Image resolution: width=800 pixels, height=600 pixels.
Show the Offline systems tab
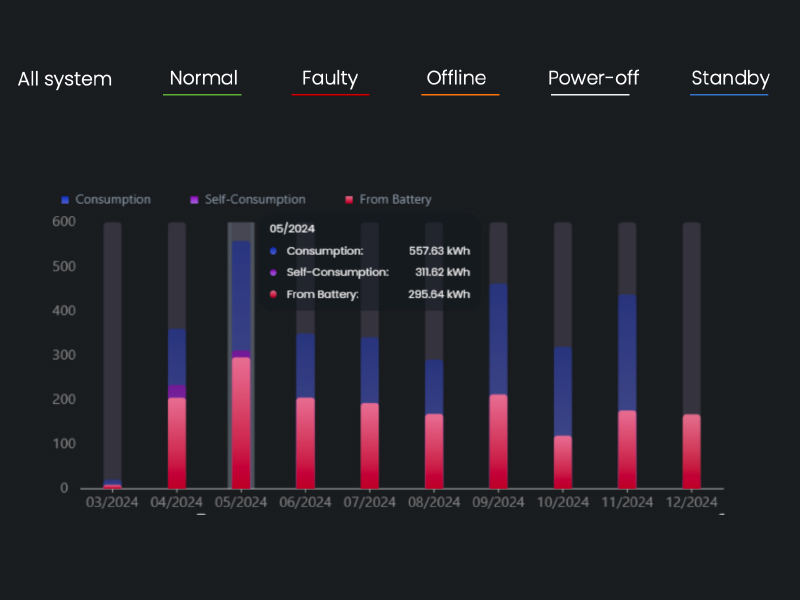[456, 78]
